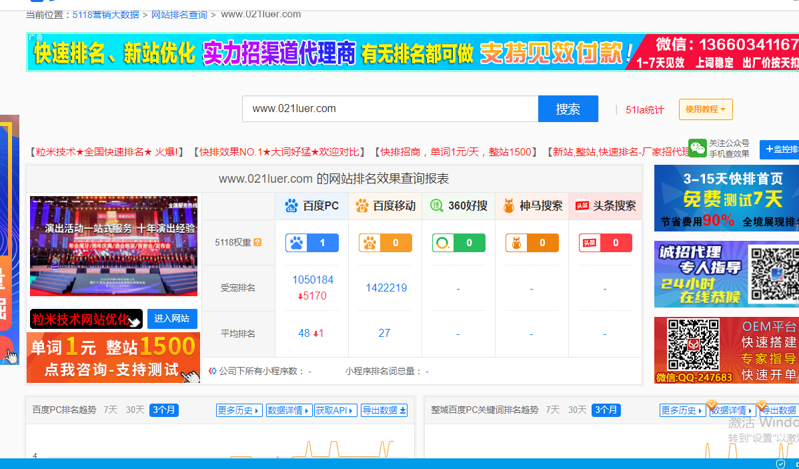This screenshot has width=799, height=469.
Task: Click the help icon beside 5118权重
Action: [x=257, y=242]
